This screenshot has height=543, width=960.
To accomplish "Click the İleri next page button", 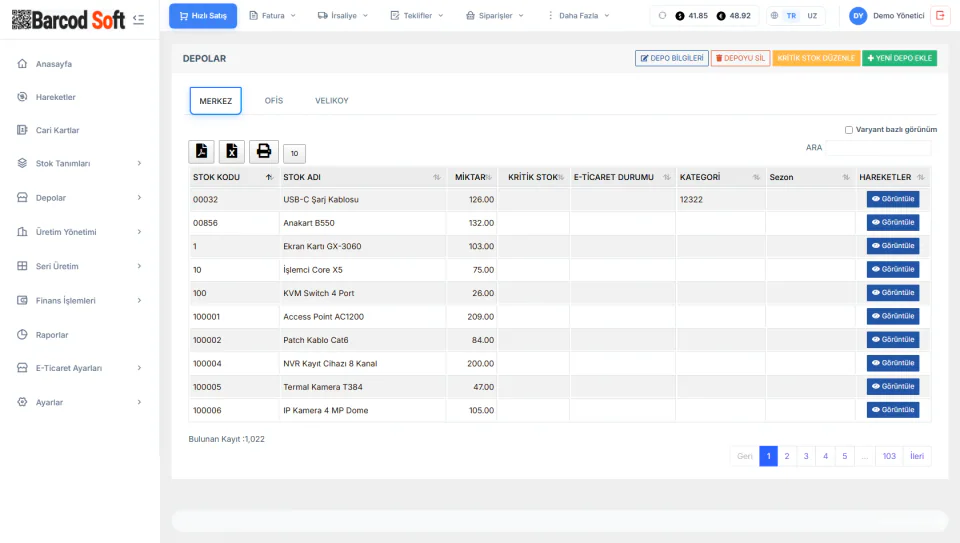I will coord(917,456).
